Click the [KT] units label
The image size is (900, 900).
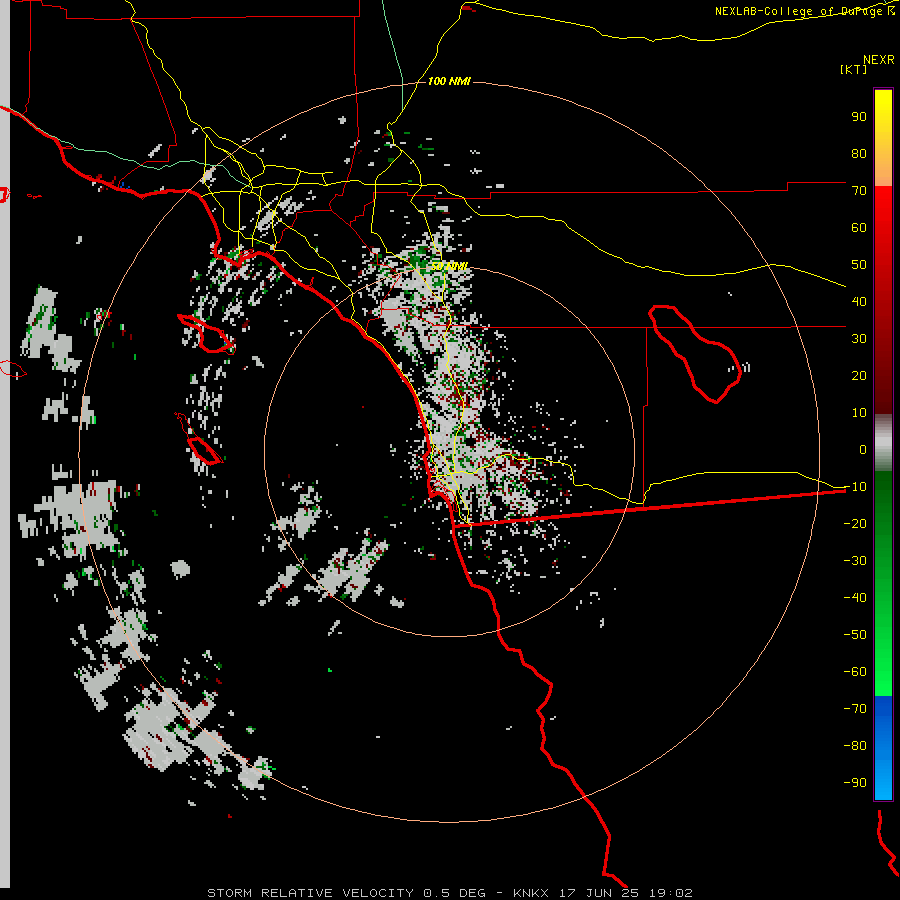853,69
